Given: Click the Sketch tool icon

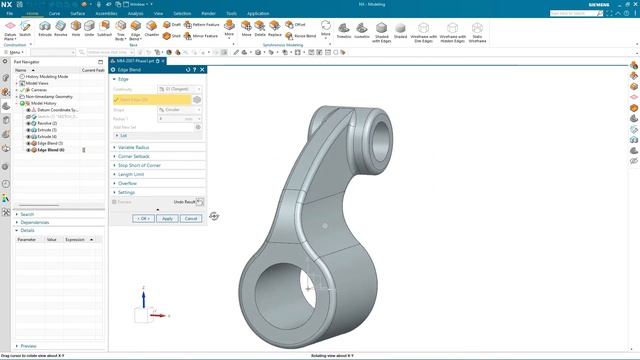Looking at the screenshot, I should 25,29.
